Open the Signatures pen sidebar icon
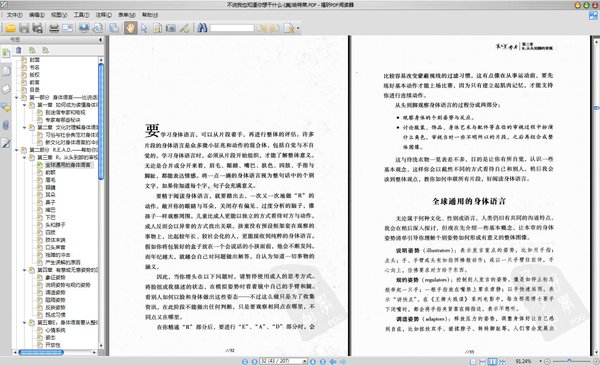The height and width of the screenshot is (366, 600). pos(6,143)
